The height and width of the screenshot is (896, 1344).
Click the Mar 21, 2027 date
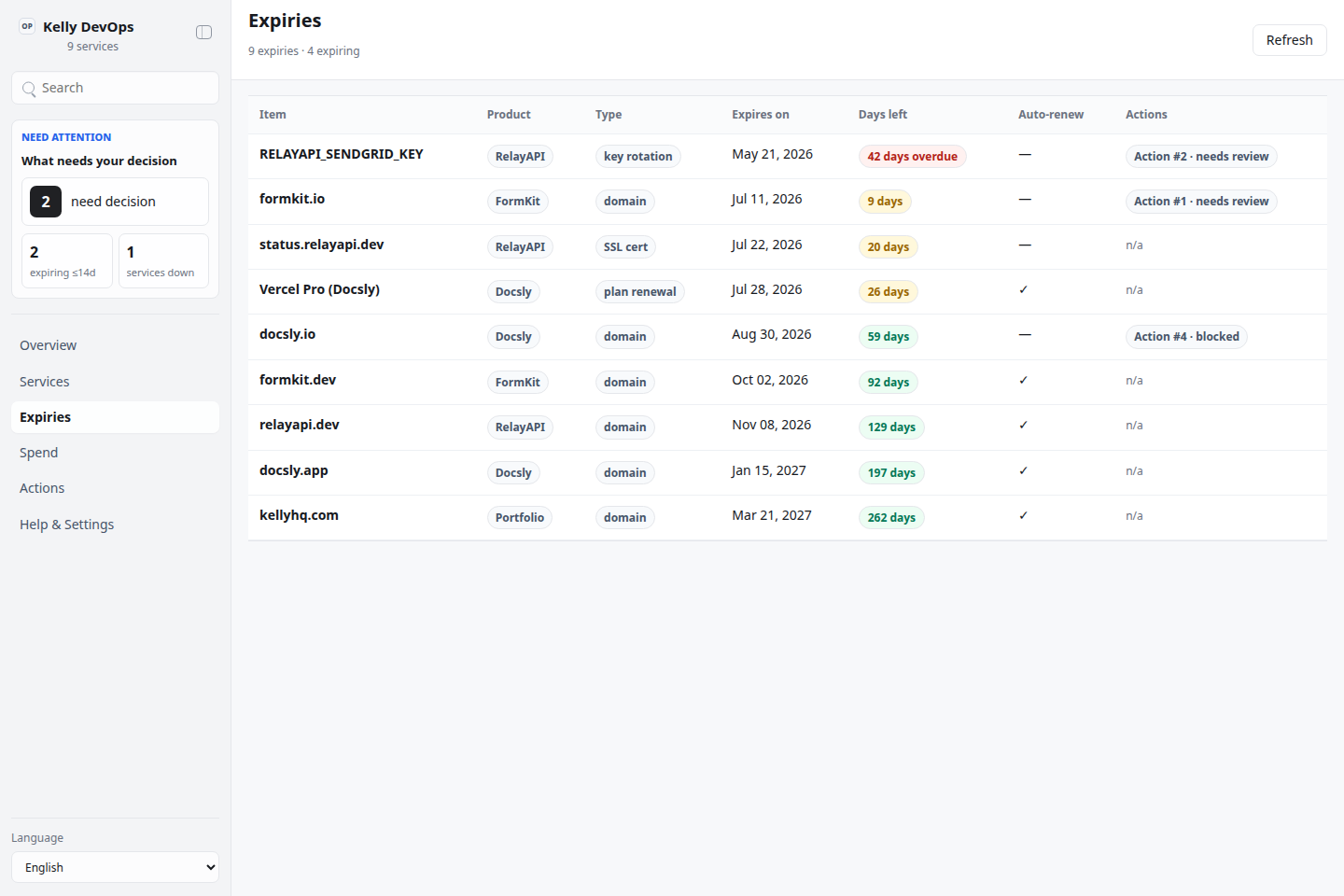(x=772, y=515)
